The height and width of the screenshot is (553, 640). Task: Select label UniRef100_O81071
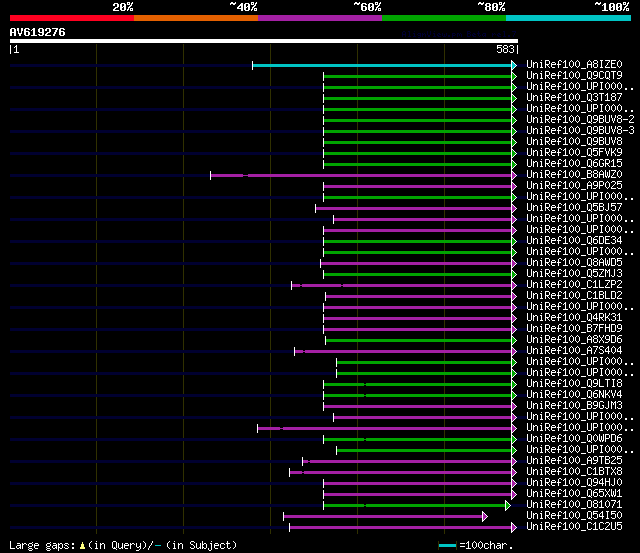574,505
